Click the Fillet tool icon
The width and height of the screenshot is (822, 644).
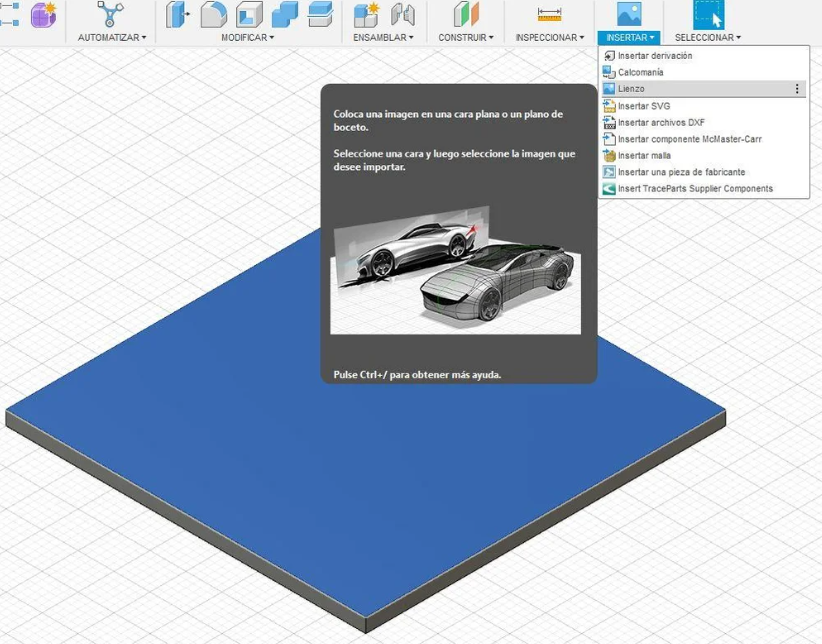(x=213, y=14)
